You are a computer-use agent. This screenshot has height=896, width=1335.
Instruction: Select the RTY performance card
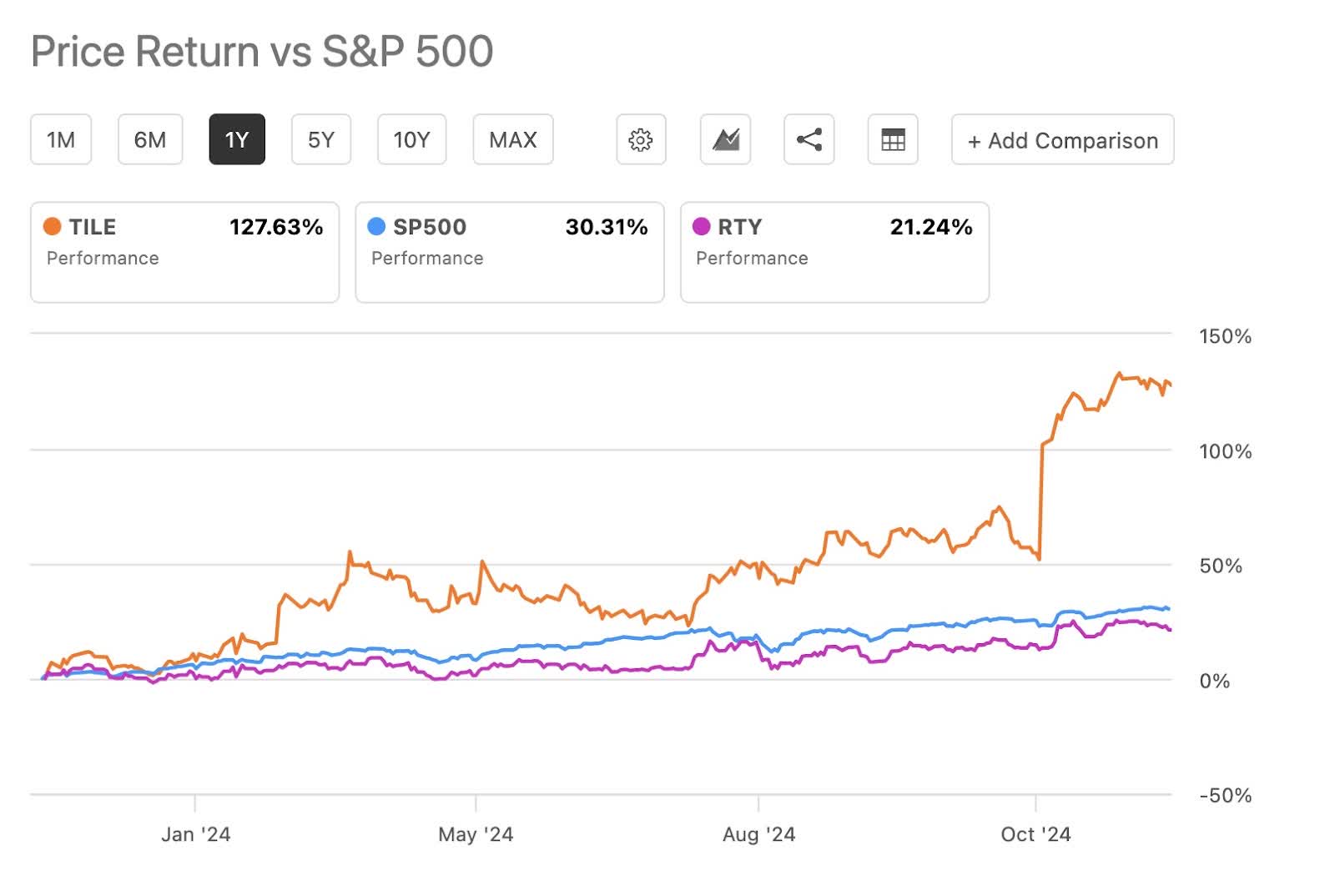835,252
